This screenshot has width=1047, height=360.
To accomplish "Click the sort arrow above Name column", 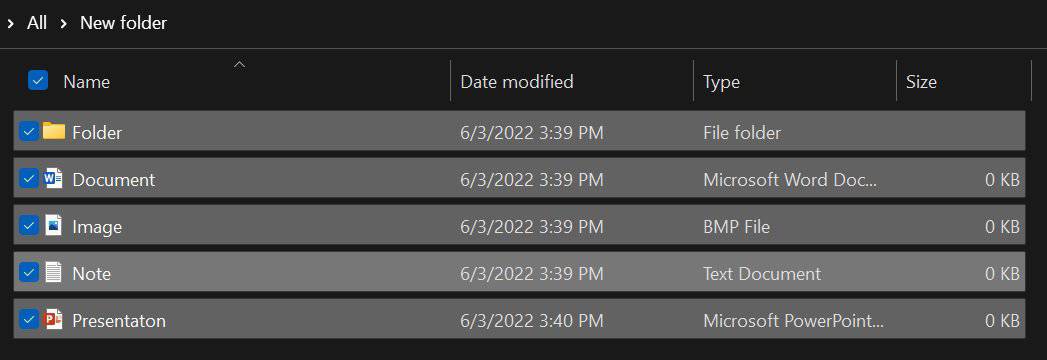I will point(239,65).
